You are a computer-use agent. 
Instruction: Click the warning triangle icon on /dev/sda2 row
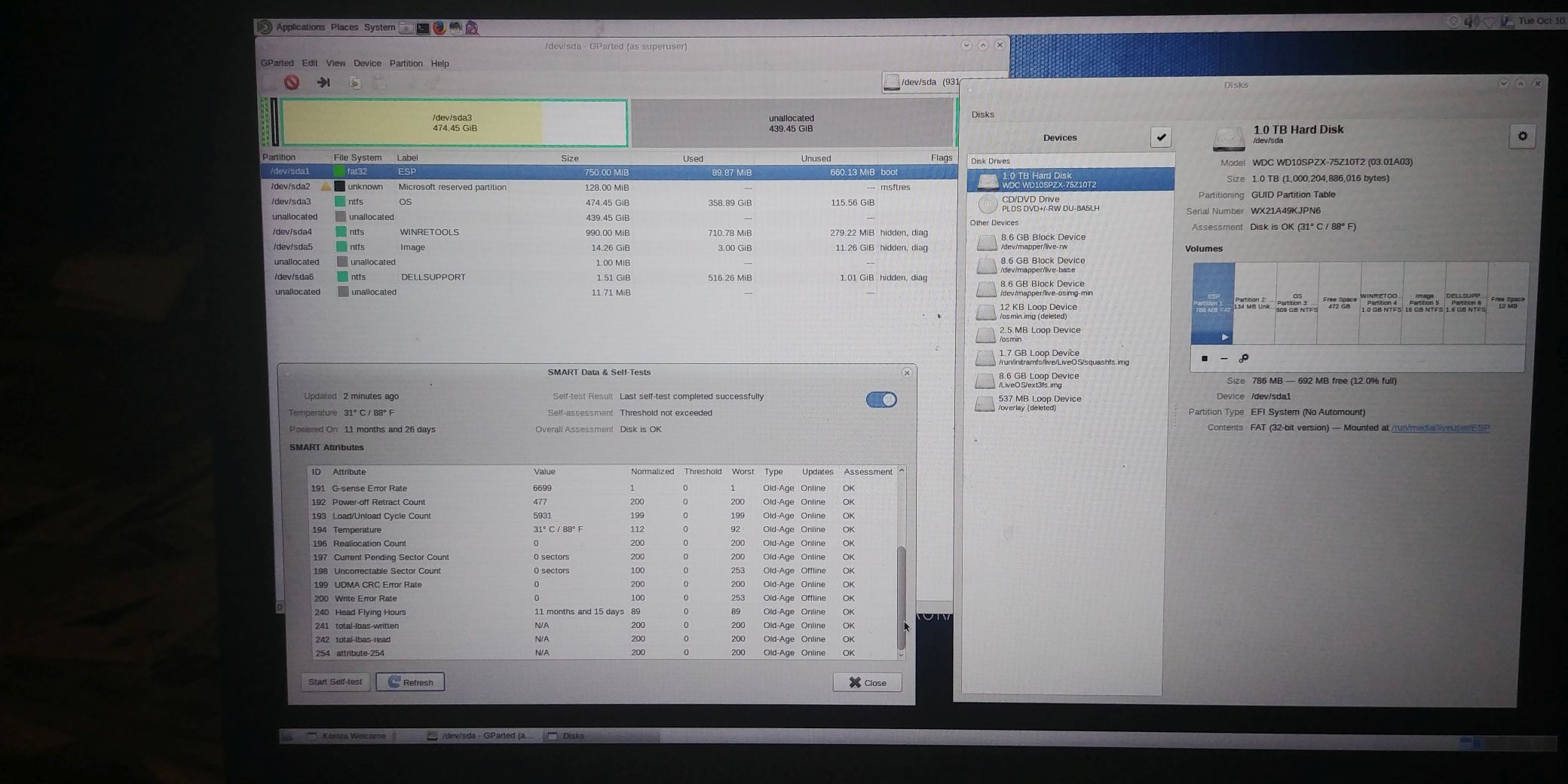click(x=326, y=186)
